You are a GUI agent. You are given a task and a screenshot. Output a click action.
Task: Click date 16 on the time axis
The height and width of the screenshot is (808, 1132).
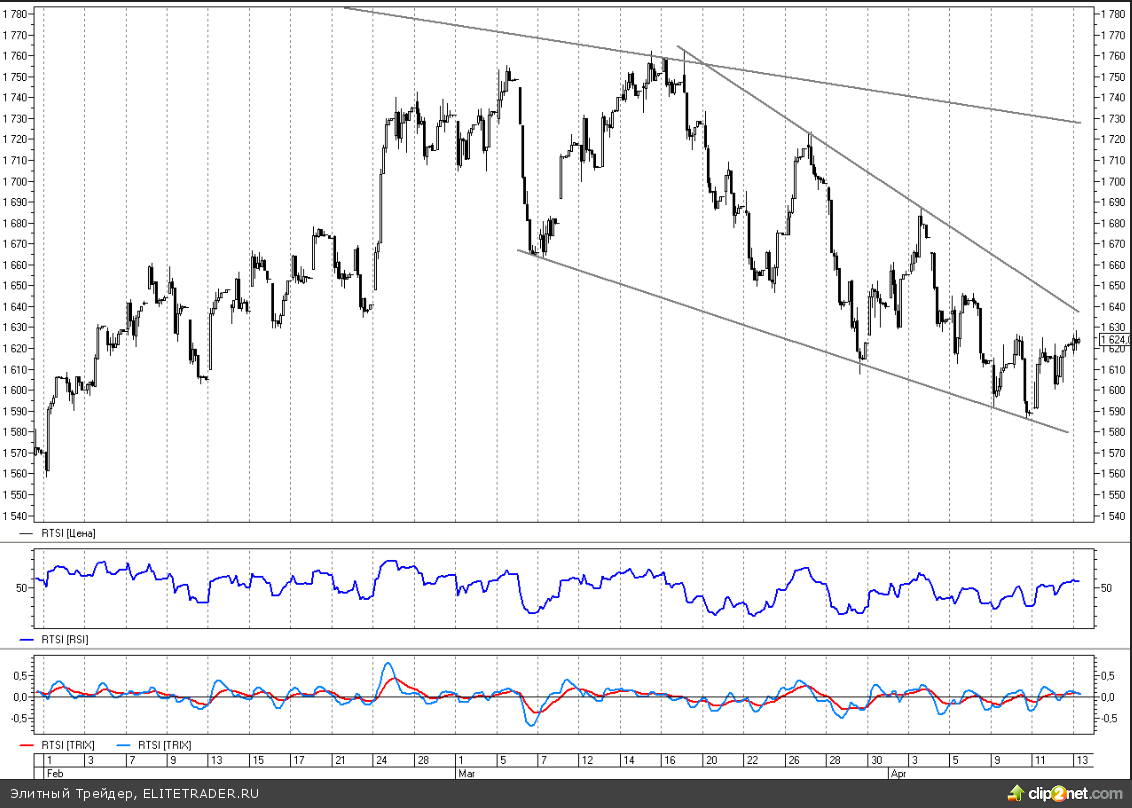click(x=670, y=760)
